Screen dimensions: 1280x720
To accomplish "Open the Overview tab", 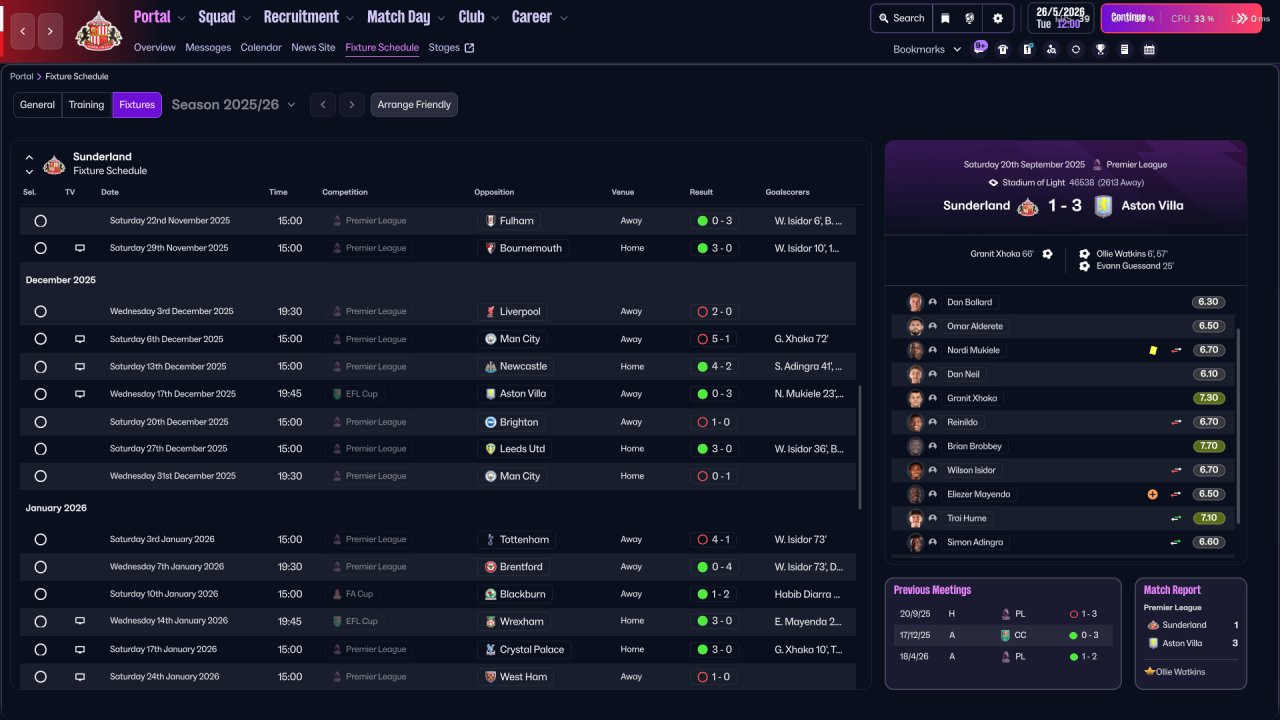I will coord(154,48).
